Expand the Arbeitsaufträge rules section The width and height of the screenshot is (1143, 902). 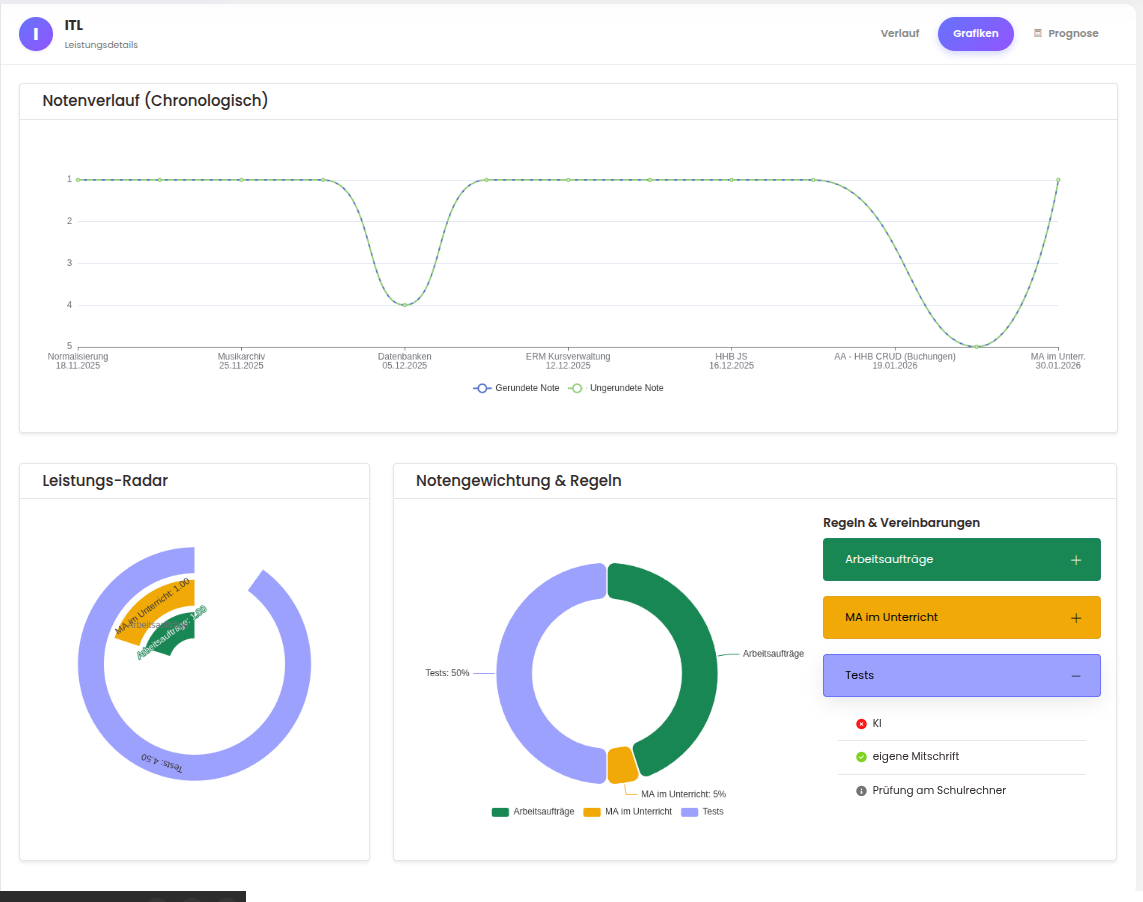click(961, 559)
